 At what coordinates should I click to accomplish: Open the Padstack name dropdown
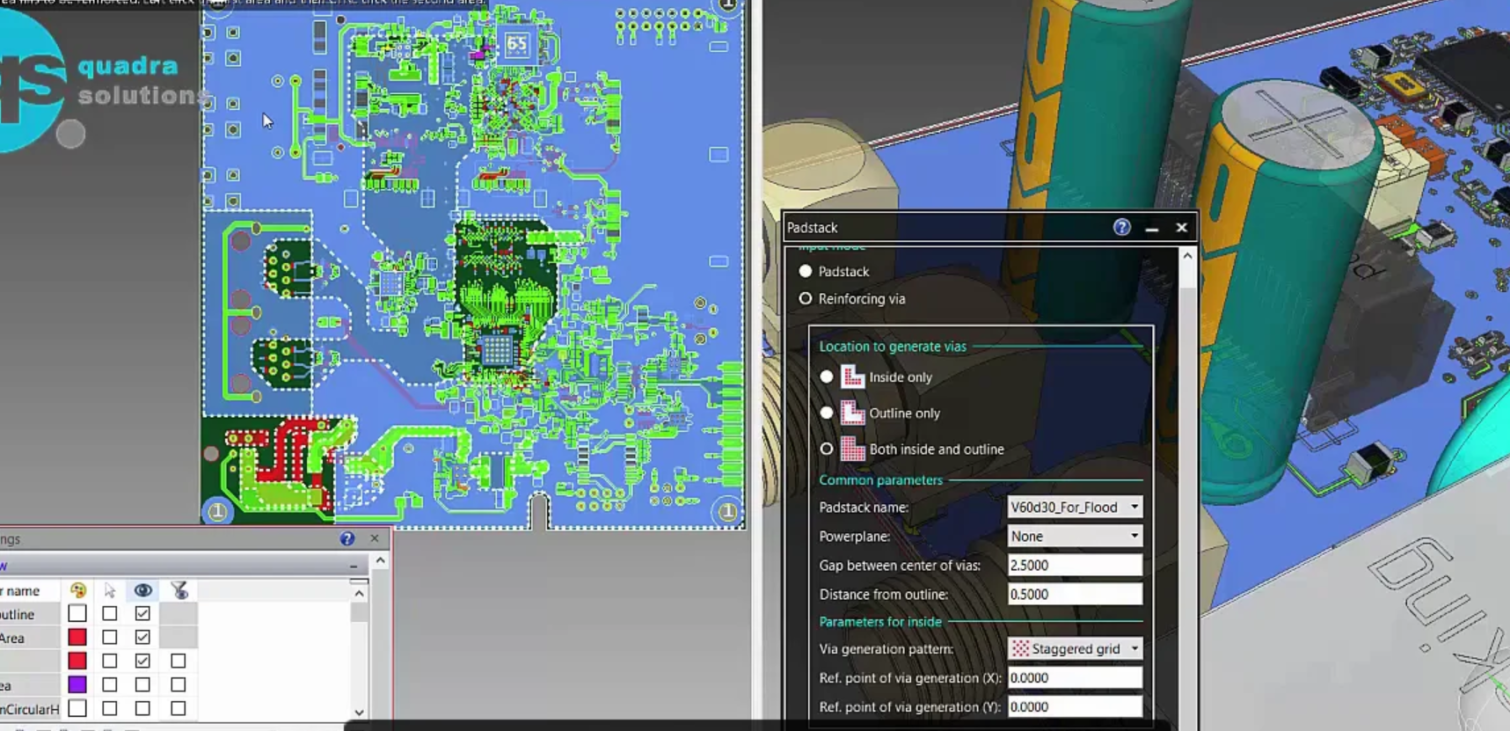(x=1133, y=507)
